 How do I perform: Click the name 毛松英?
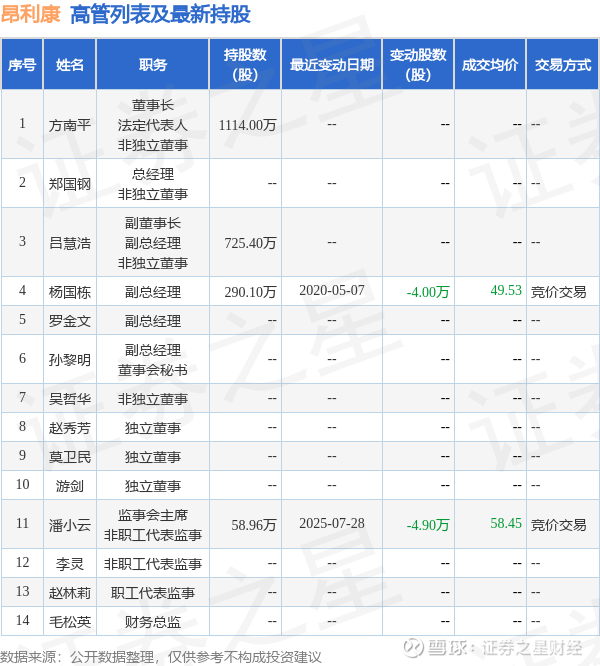click(70, 622)
